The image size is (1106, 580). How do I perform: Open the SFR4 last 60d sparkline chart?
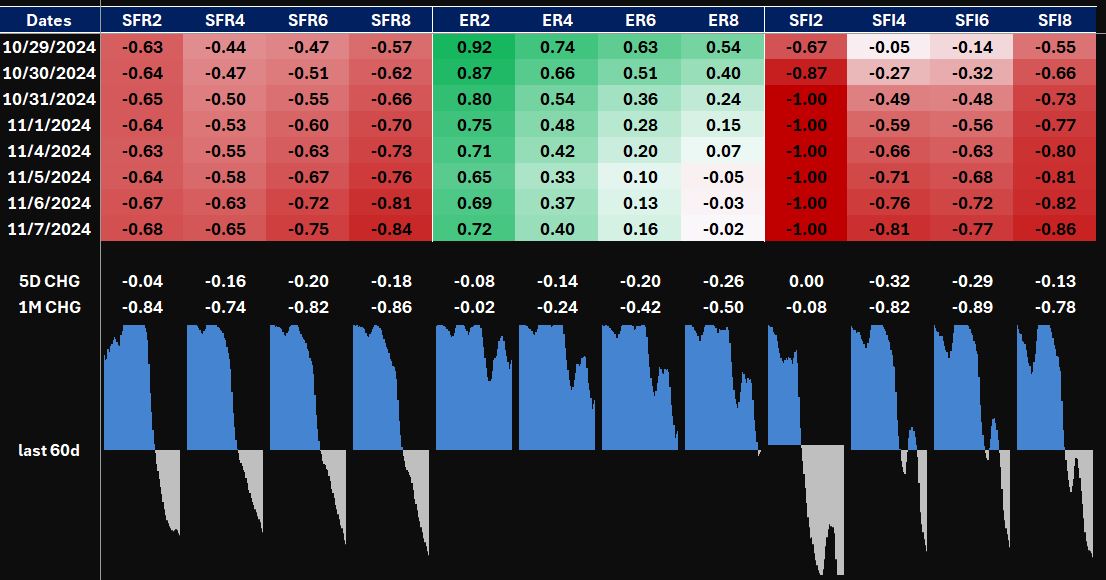225,429
